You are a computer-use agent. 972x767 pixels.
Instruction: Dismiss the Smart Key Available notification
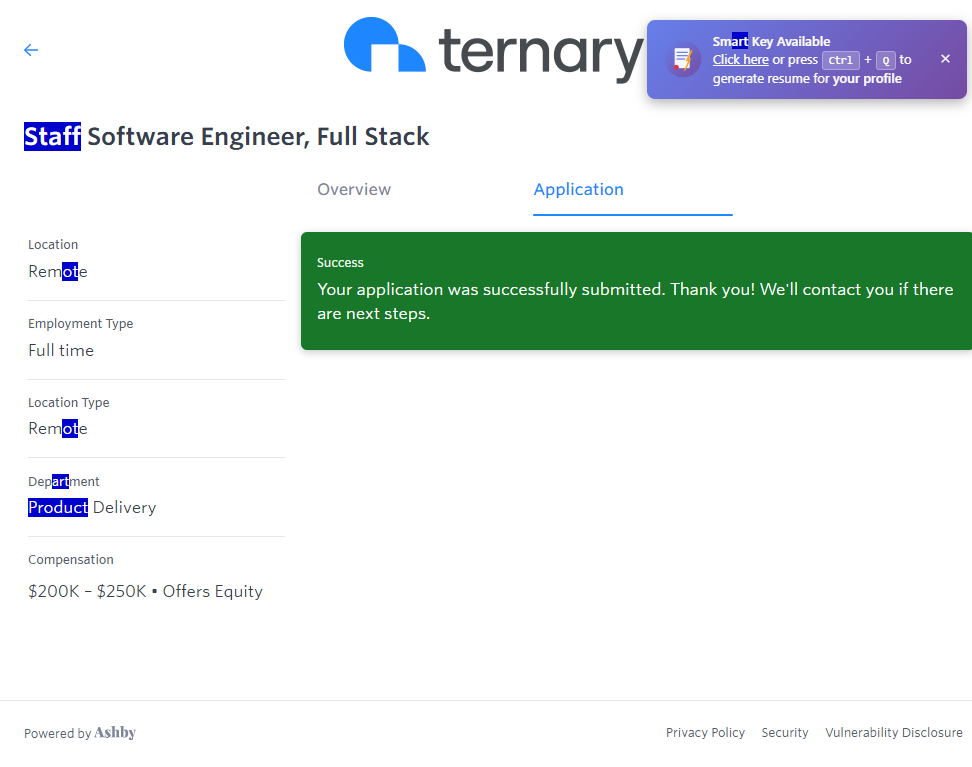945,59
